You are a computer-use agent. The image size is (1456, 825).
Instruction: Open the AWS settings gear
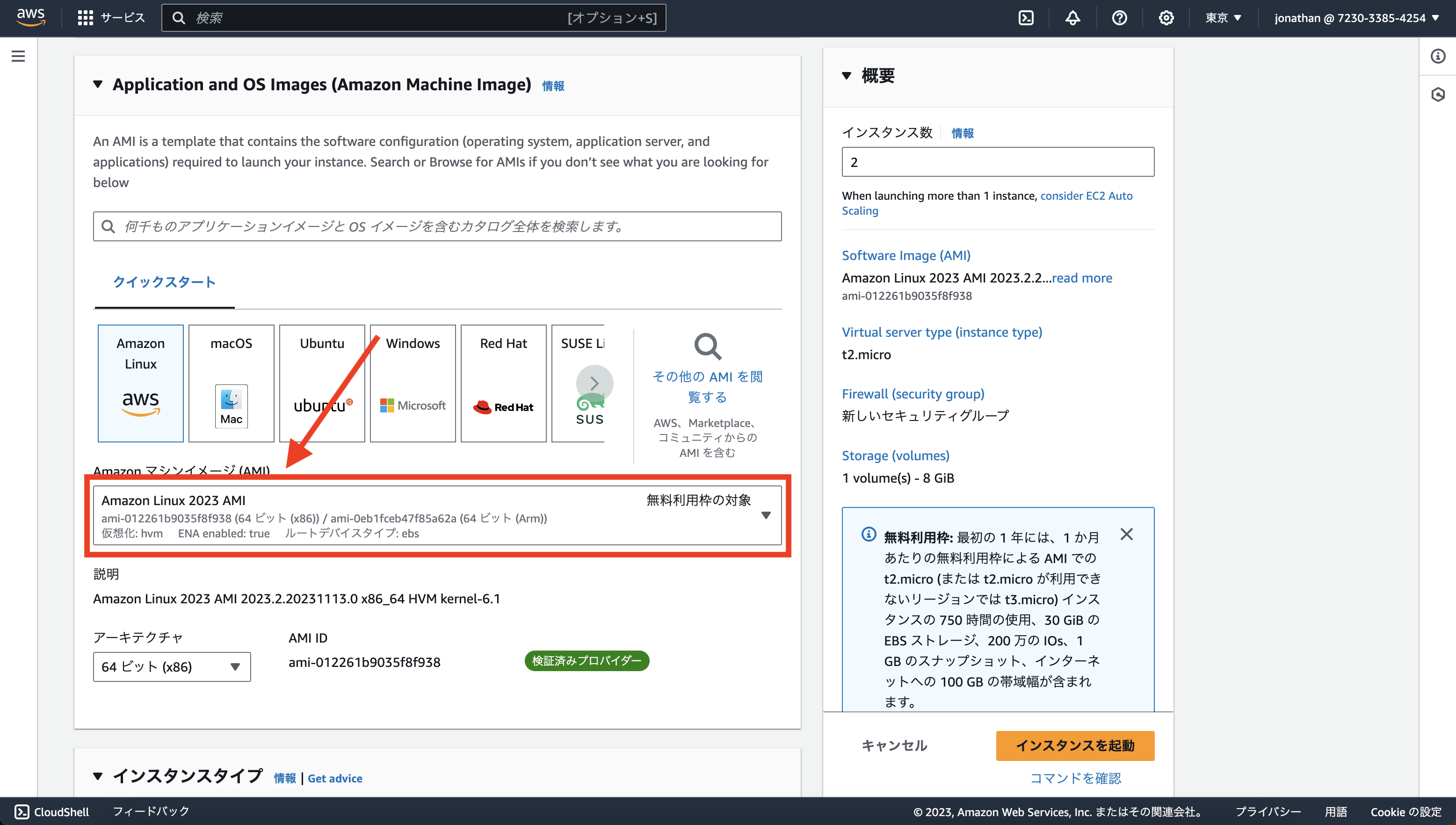pos(1166,18)
